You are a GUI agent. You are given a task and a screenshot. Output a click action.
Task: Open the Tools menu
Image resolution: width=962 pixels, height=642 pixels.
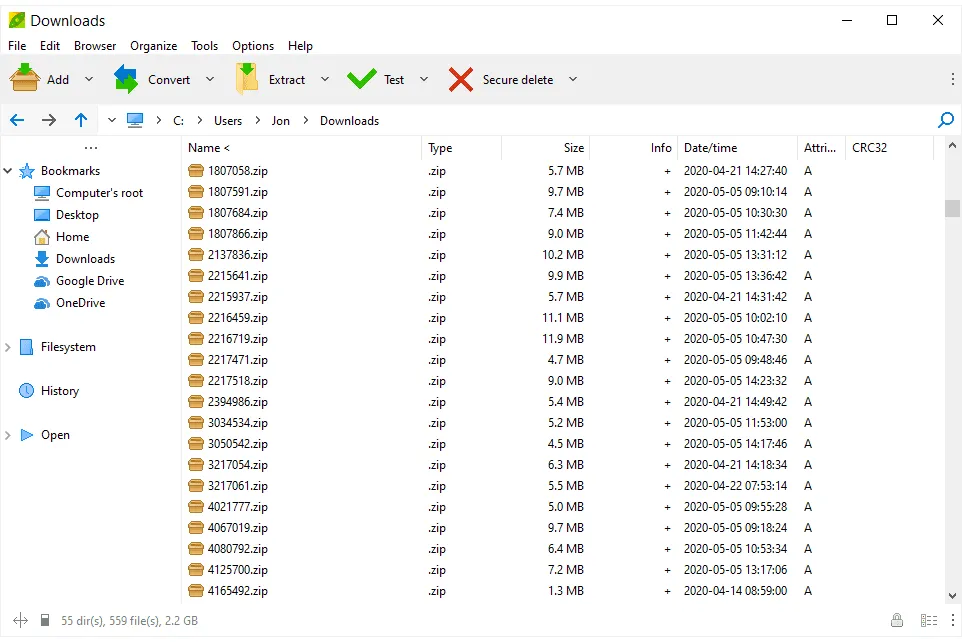(x=204, y=45)
